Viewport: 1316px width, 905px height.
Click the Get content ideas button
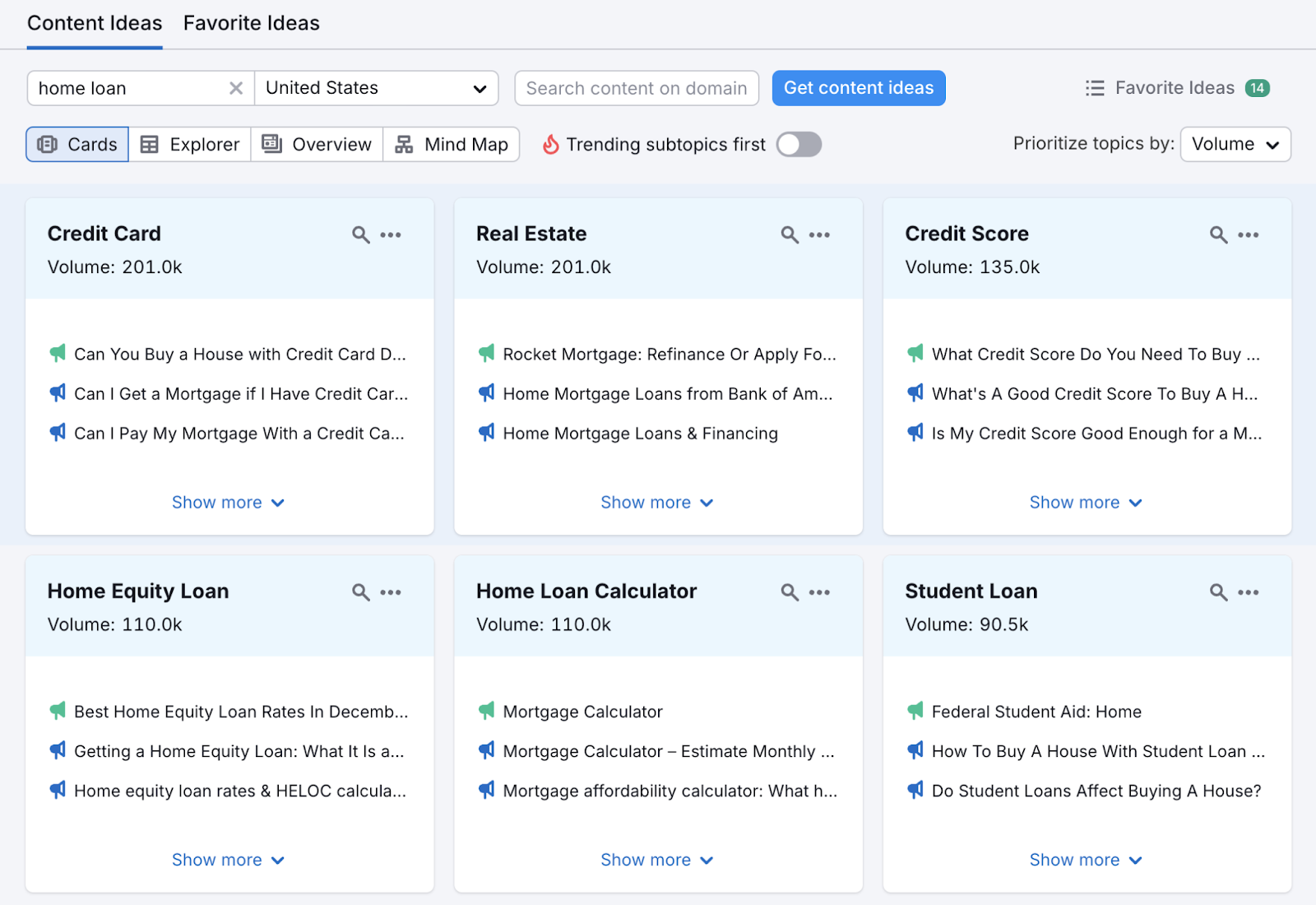(859, 88)
